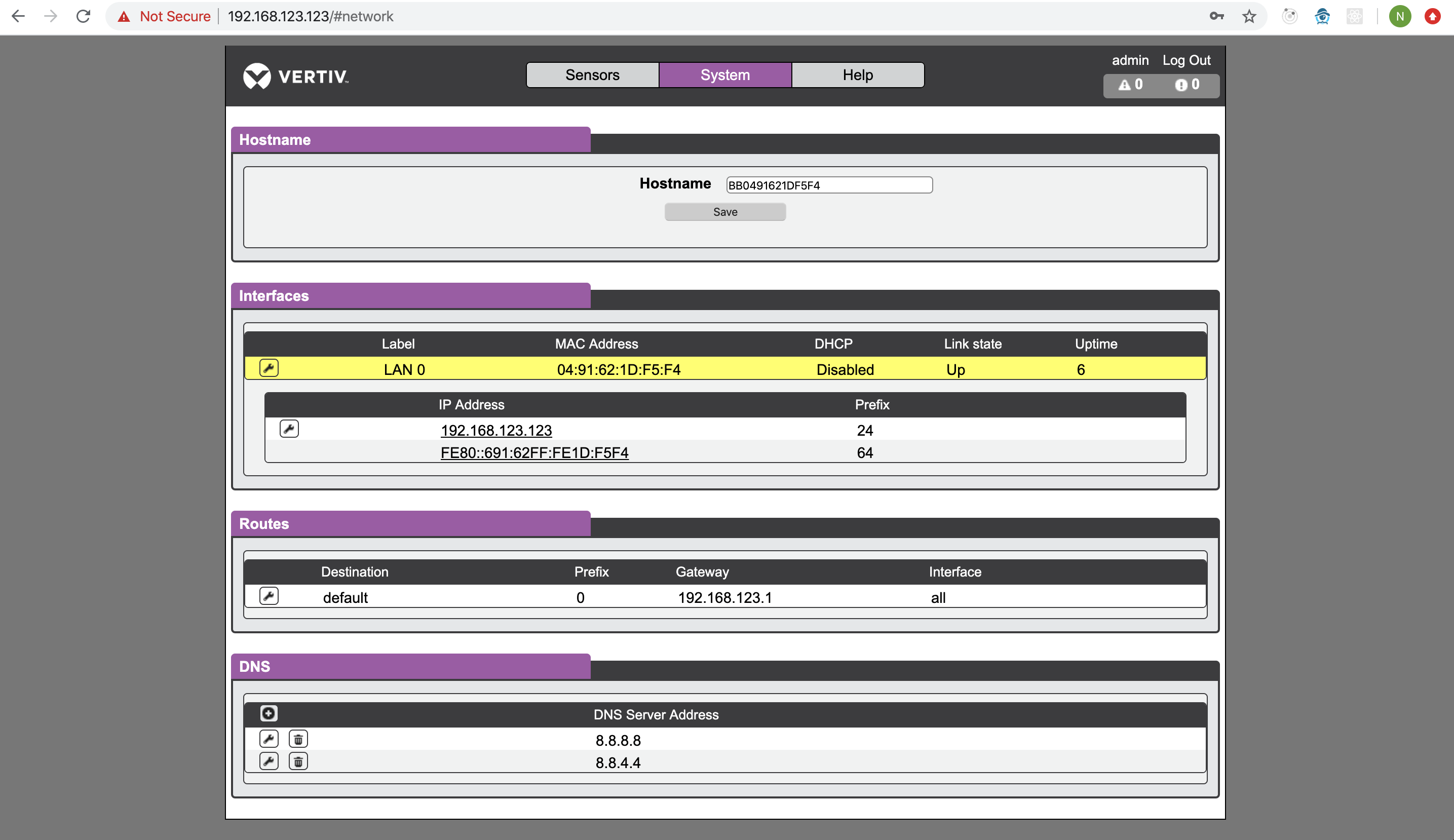Click the Log Out link
The height and width of the screenshot is (840, 1454).
coord(1186,60)
